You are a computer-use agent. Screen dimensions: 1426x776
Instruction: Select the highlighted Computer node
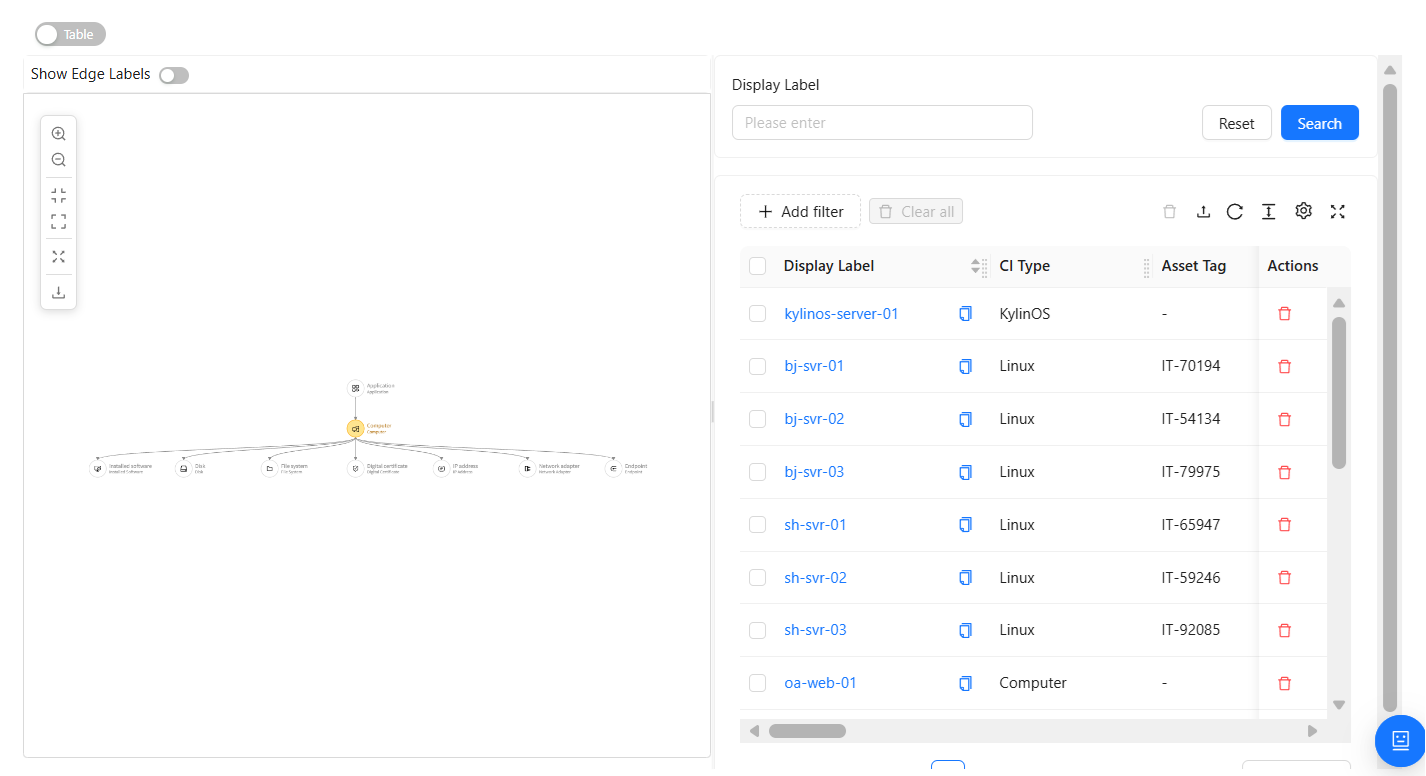tap(355, 428)
